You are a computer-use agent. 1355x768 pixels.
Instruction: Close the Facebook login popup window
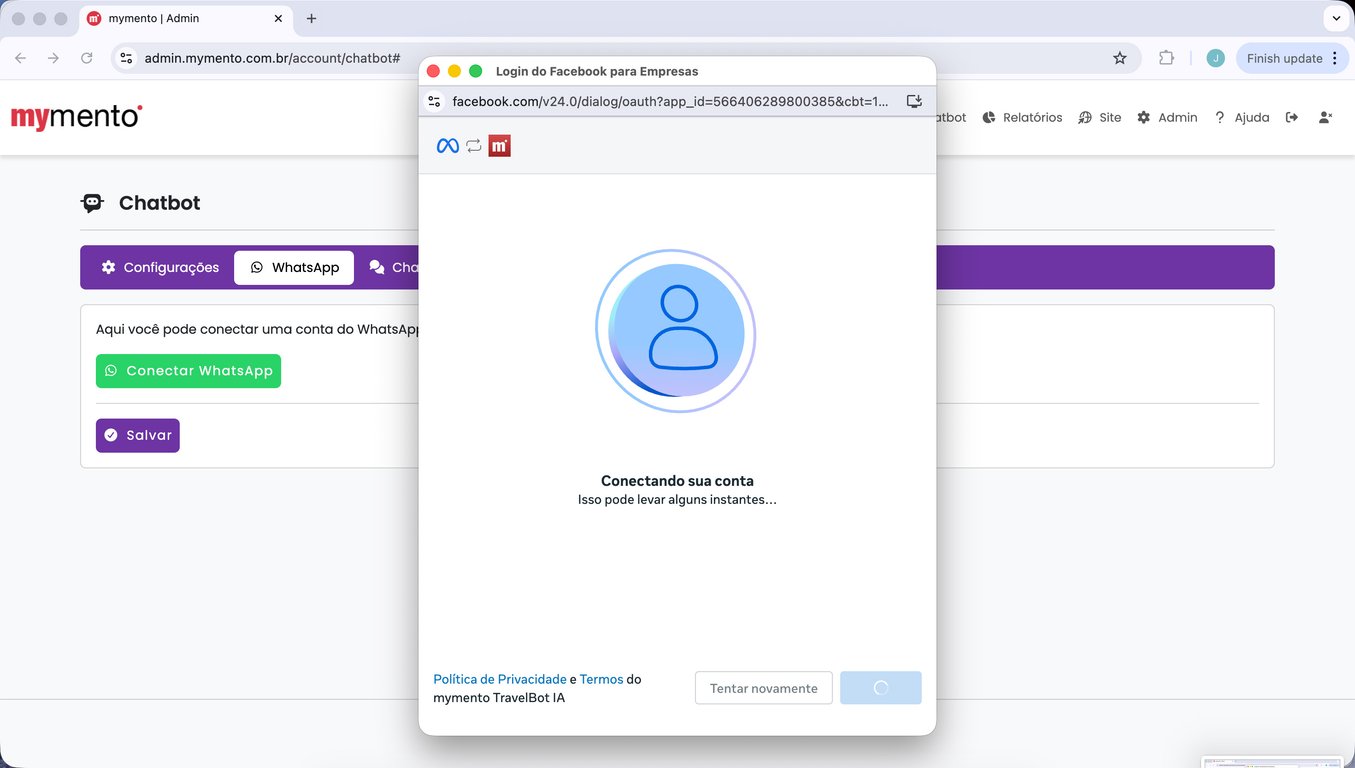tap(433, 71)
